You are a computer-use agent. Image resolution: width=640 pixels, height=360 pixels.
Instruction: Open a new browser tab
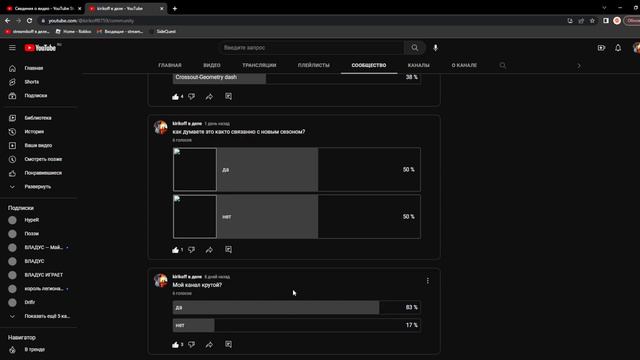tap(175, 8)
